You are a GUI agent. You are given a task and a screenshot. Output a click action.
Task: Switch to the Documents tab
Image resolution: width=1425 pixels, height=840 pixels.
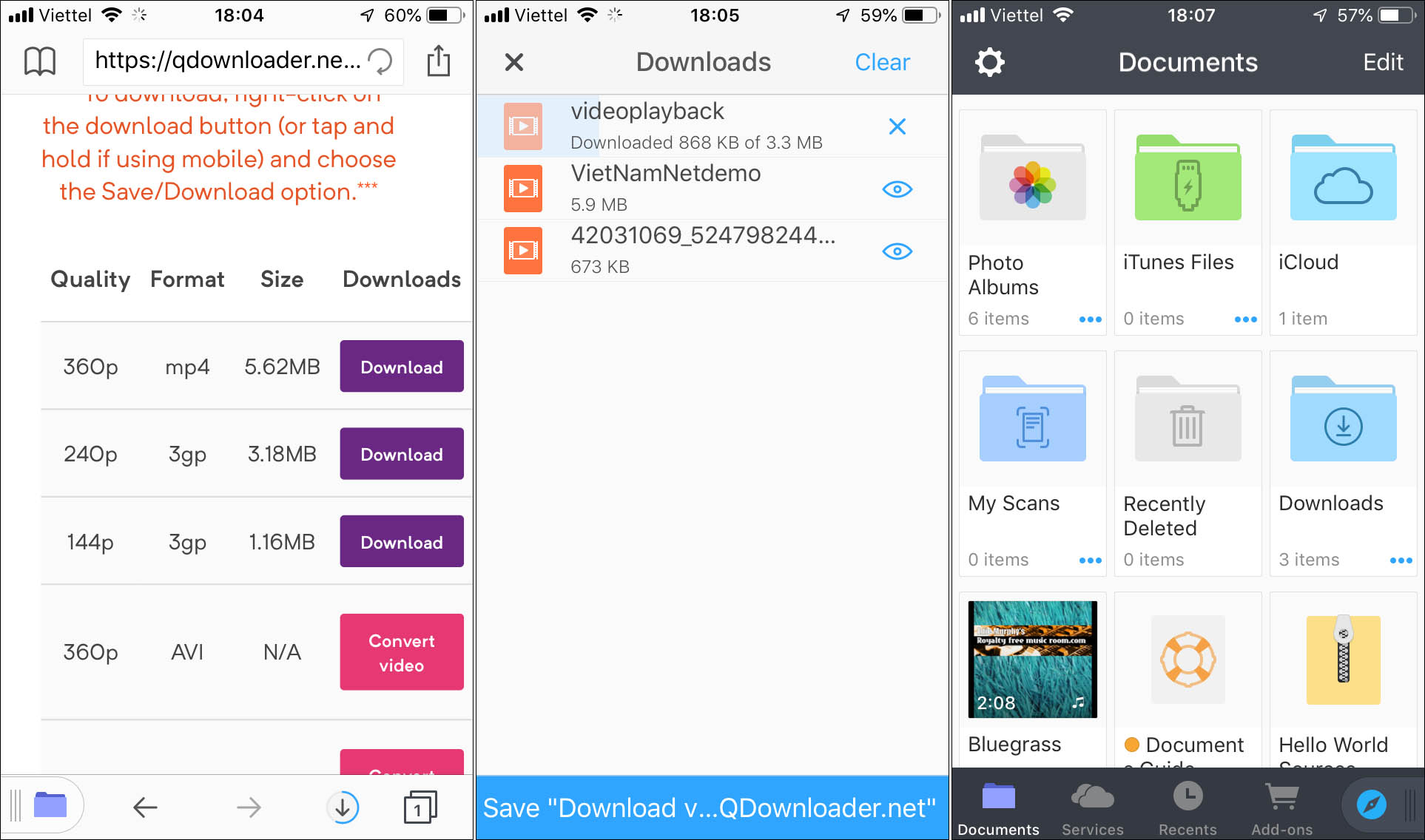pos(998,808)
